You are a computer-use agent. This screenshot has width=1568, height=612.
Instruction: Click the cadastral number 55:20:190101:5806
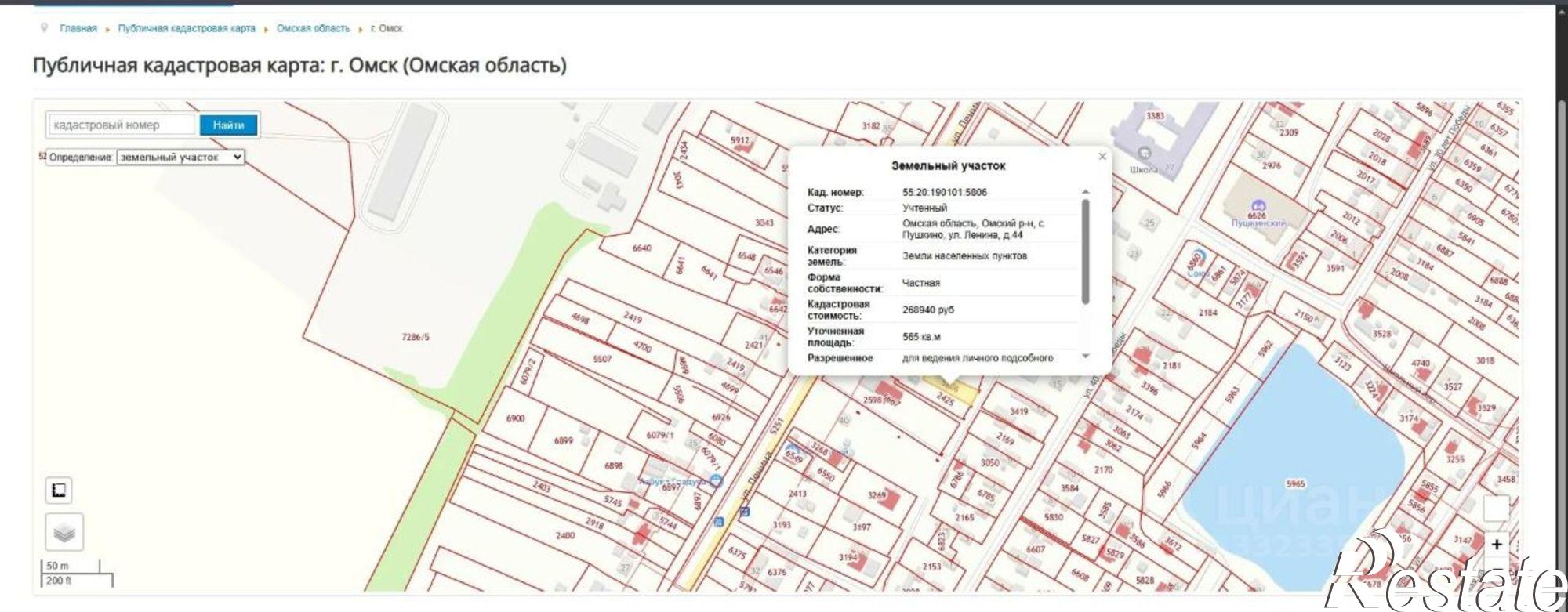coord(945,192)
